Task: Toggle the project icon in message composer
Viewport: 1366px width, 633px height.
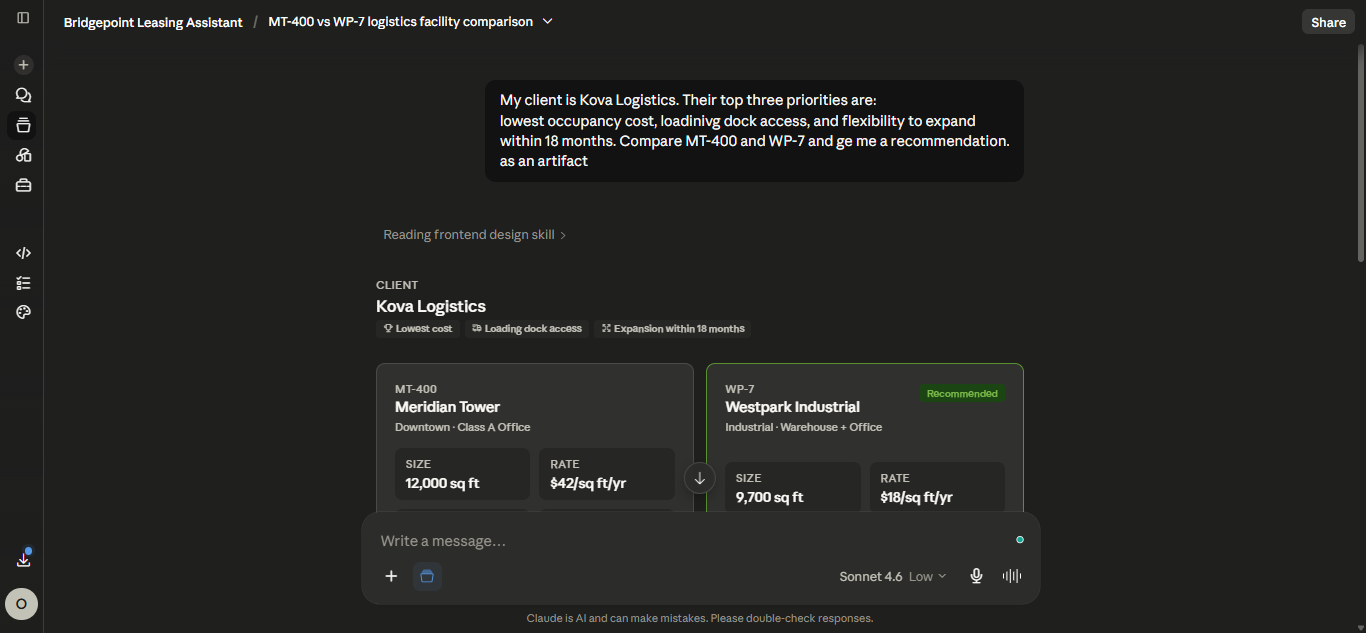Action: tap(427, 576)
